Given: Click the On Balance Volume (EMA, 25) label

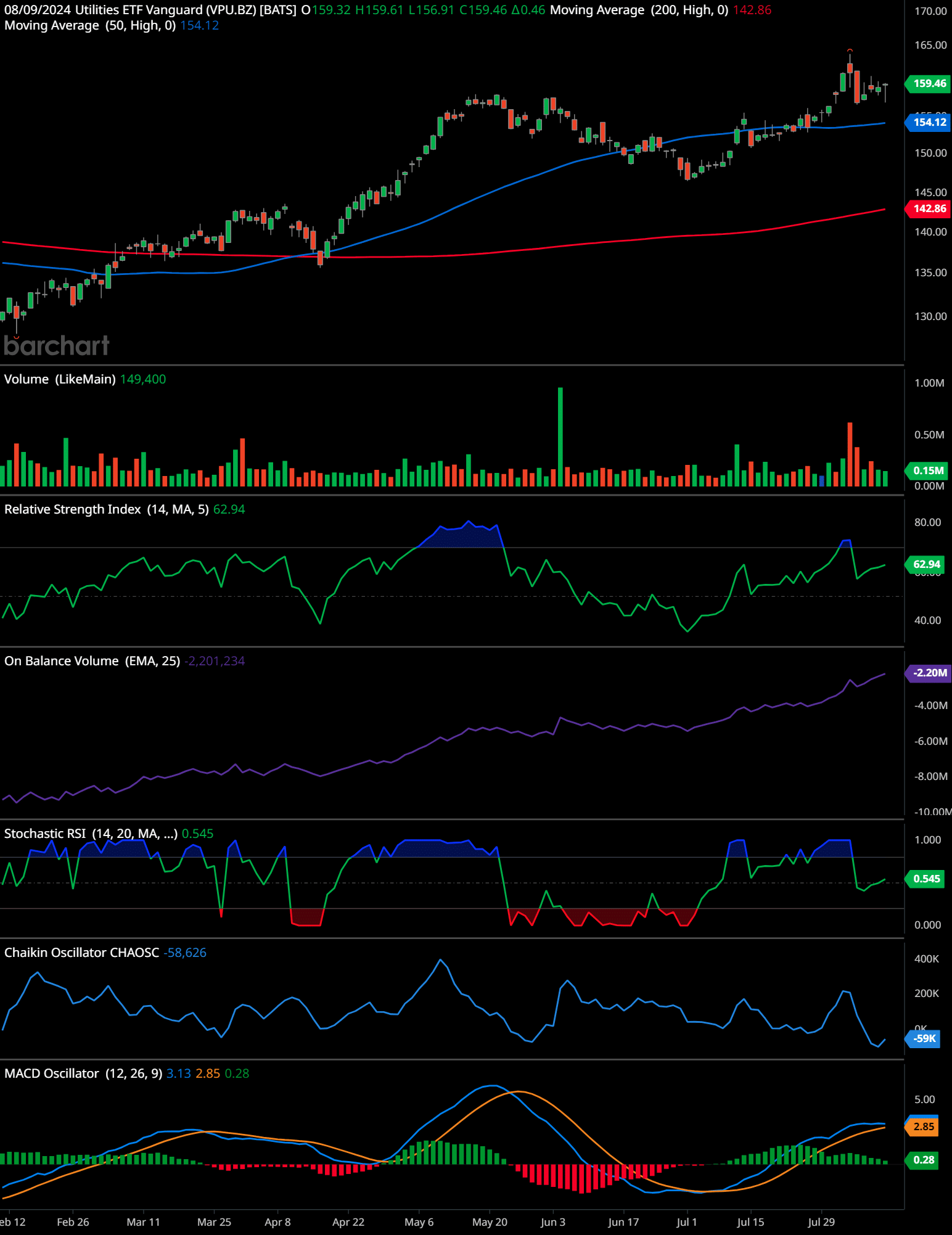Looking at the screenshot, I should pos(92,661).
